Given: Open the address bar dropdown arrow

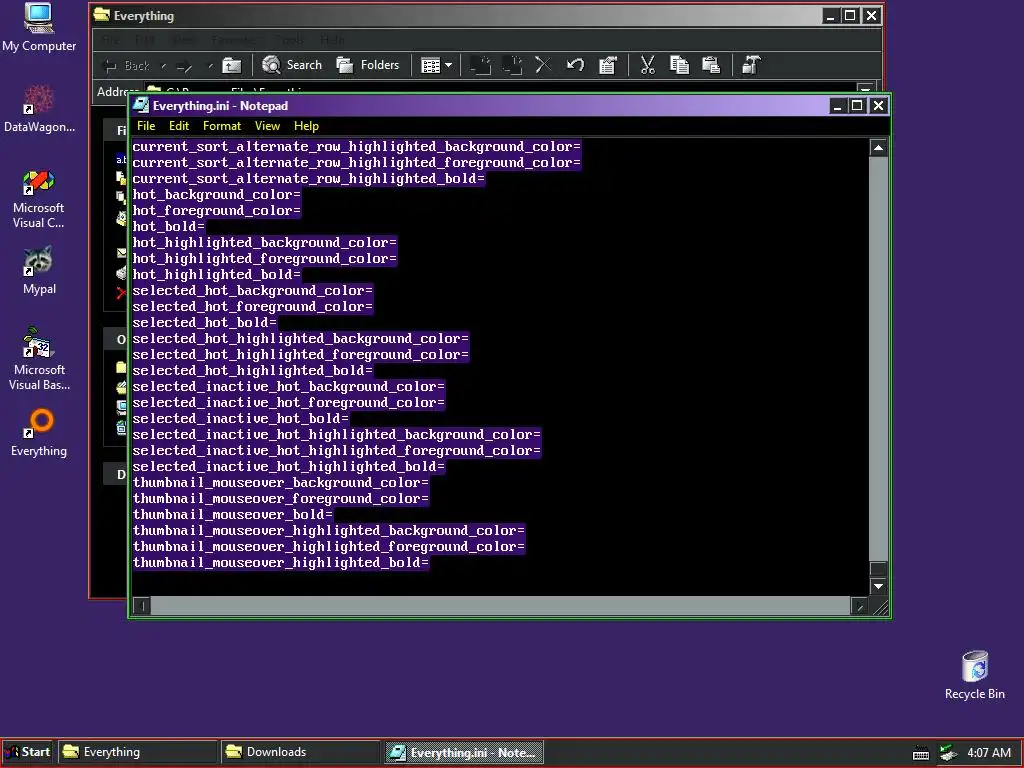Looking at the screenshot, I should (865, 89).
